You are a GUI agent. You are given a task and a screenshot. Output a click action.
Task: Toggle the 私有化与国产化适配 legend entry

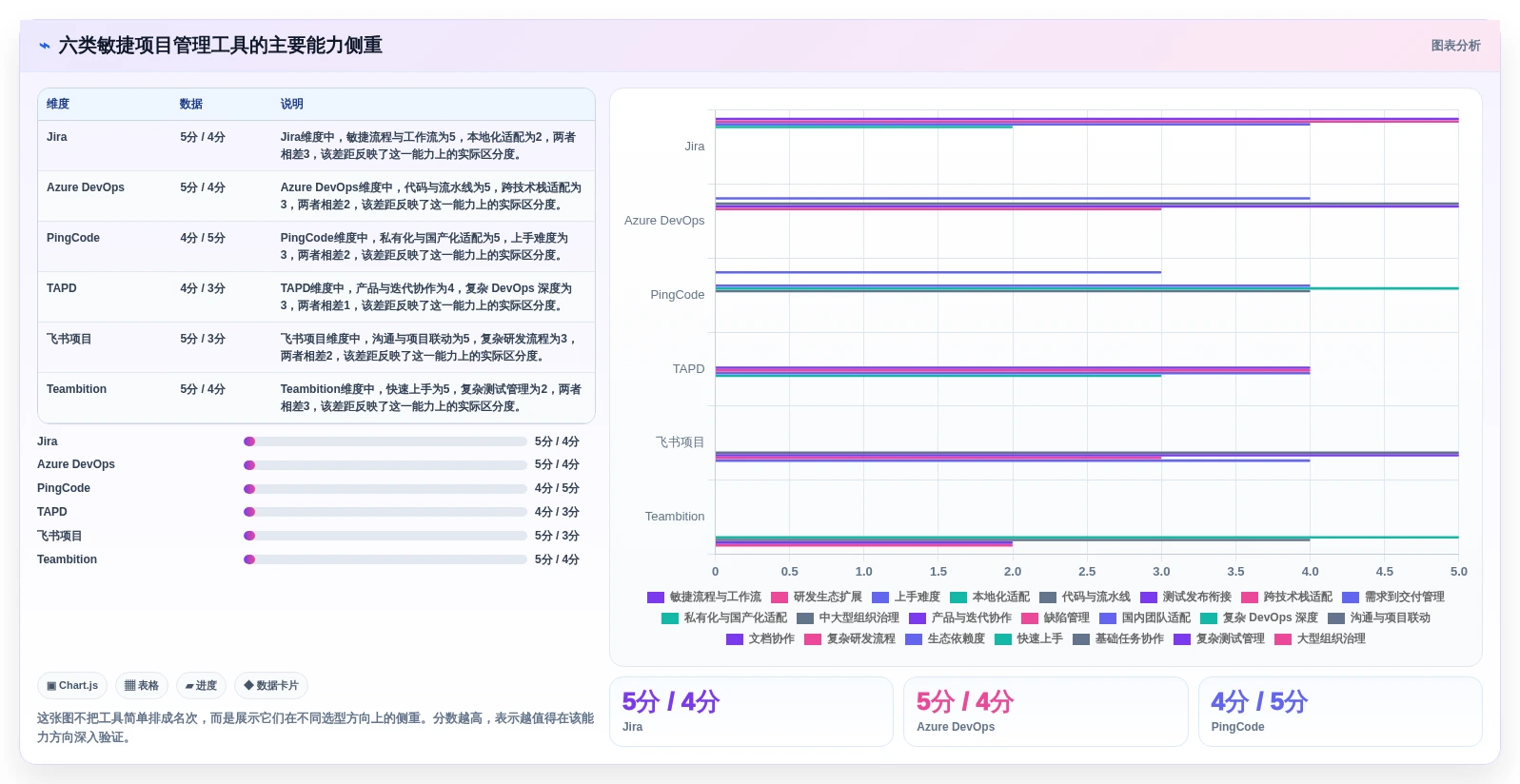pos(724,617)
